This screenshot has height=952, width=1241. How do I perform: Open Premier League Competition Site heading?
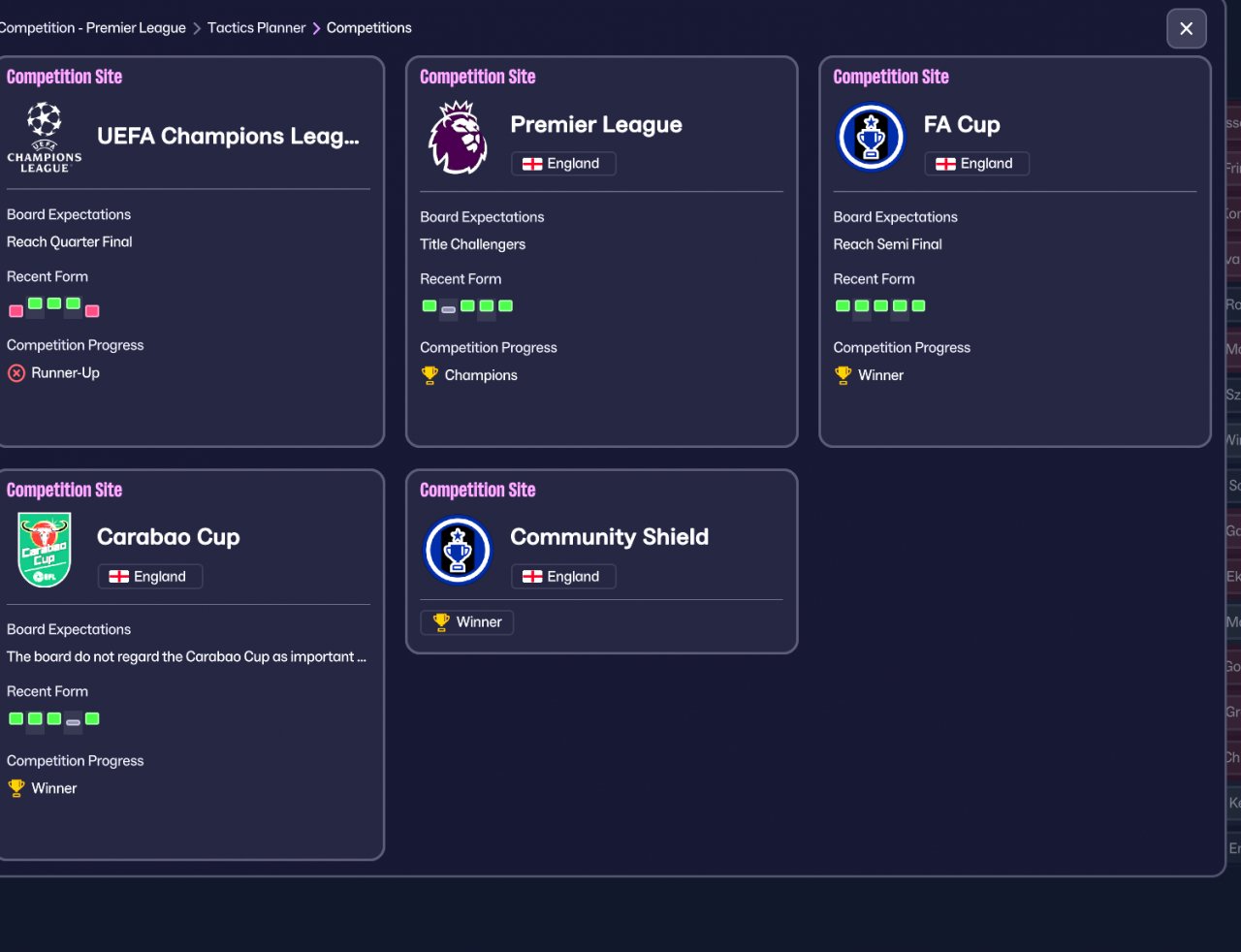[477, 77]
